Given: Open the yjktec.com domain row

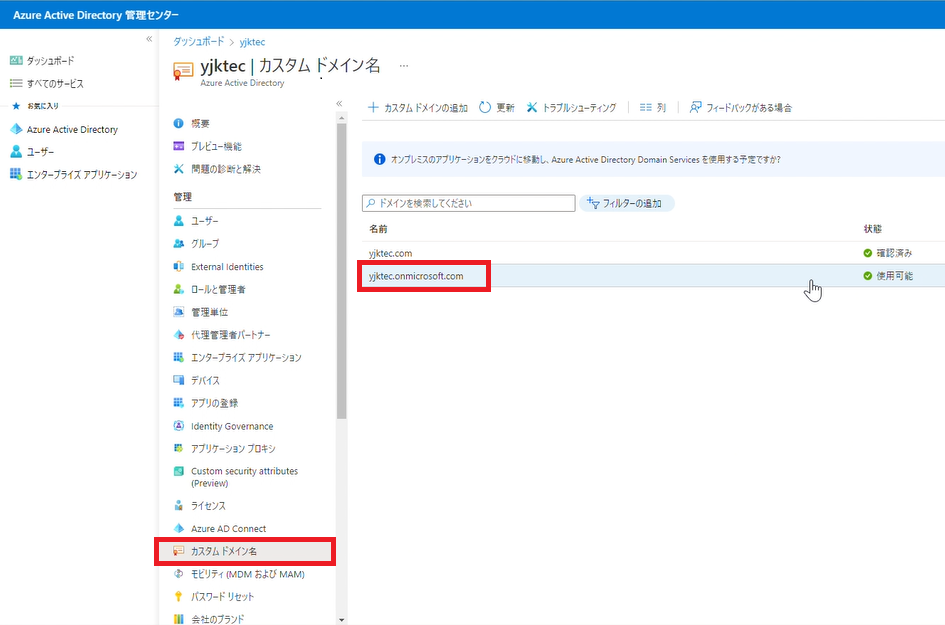Looking at the screenshot, I should 653,253.
